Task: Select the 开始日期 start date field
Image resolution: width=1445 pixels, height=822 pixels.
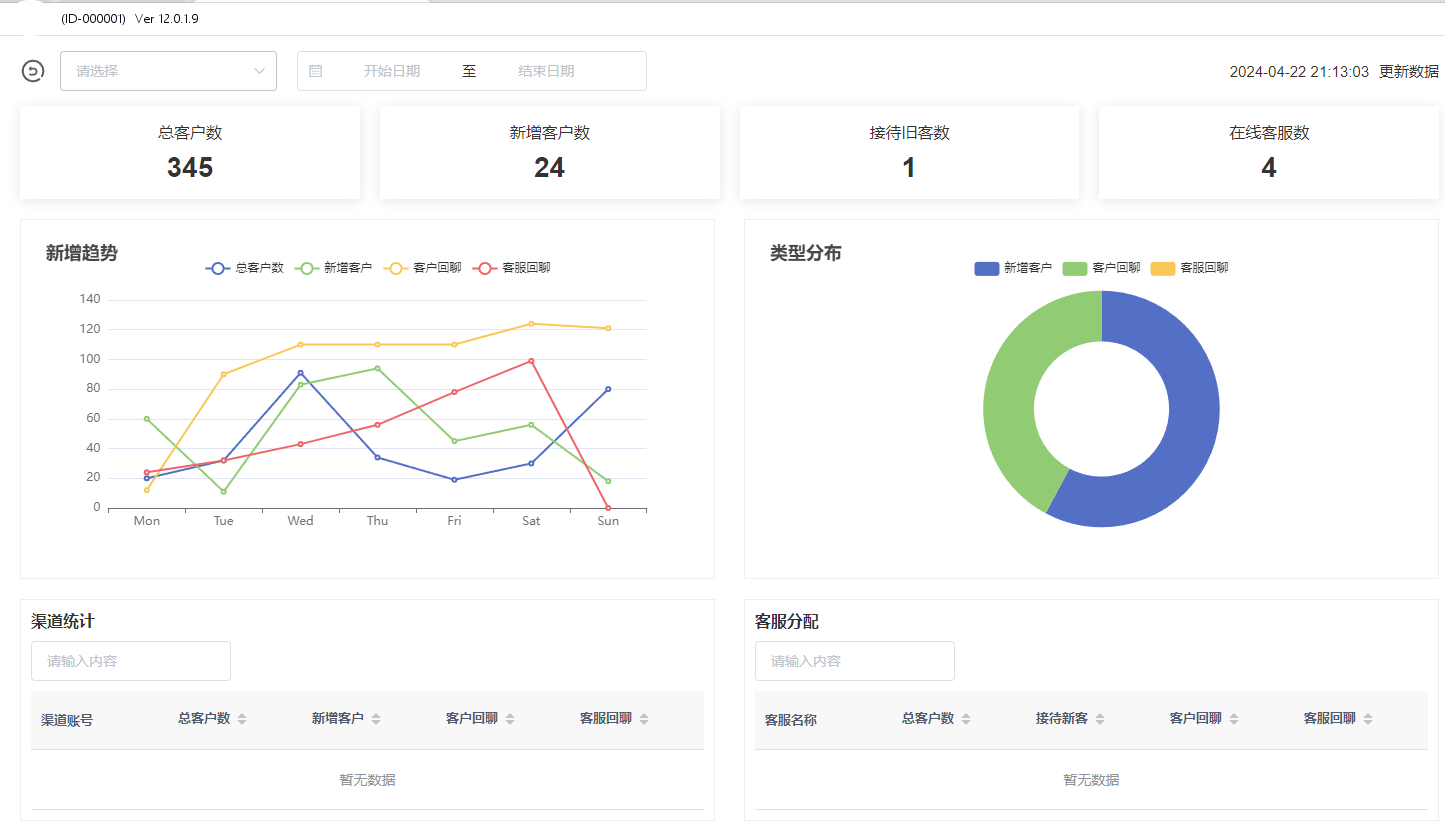Action: click(391, 71)
